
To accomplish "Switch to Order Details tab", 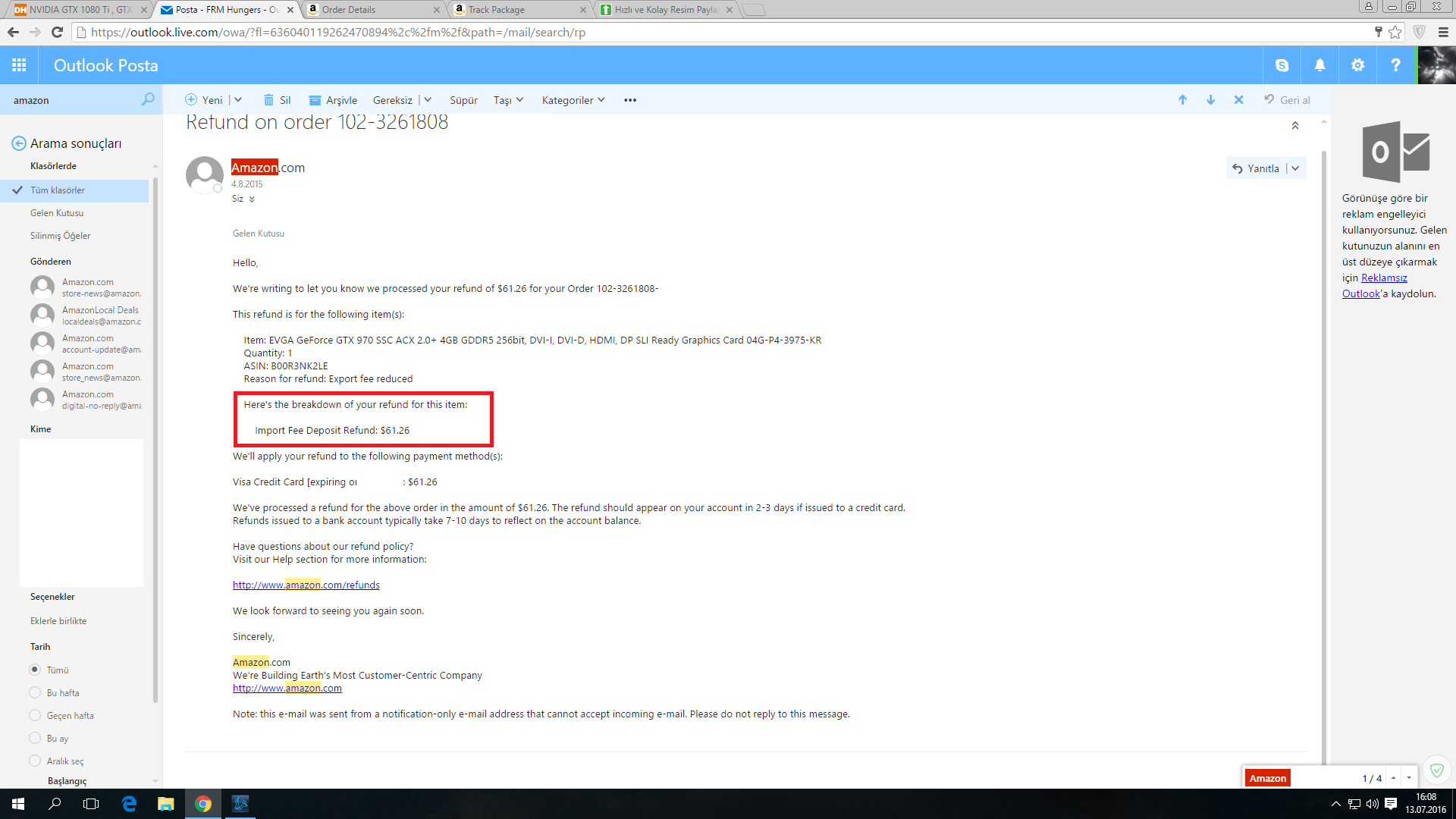I will [372, 10].
